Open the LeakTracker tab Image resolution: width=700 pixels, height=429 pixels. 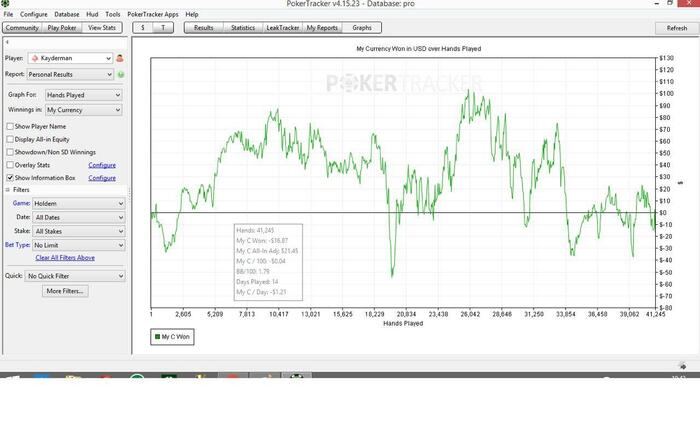(283, 28)
